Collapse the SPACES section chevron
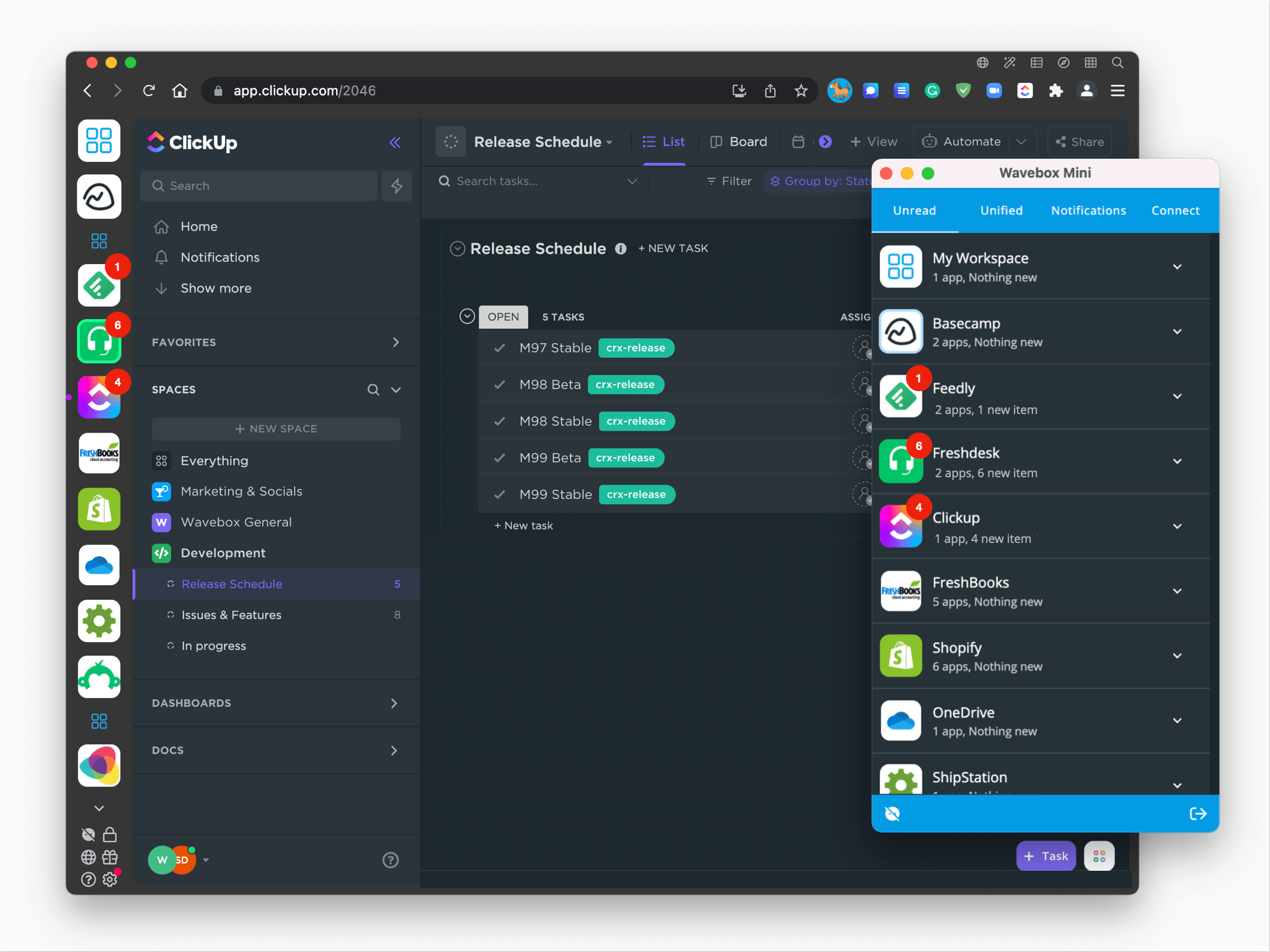This screenshot has height=952, width=1270. click(x=396, y=390)
